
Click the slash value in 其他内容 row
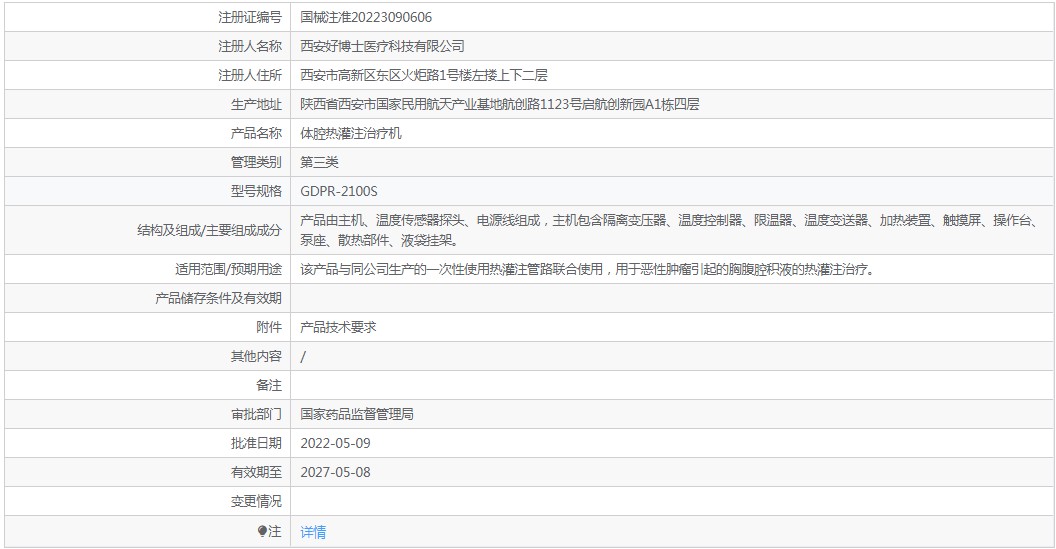click(x=303, y=357)
